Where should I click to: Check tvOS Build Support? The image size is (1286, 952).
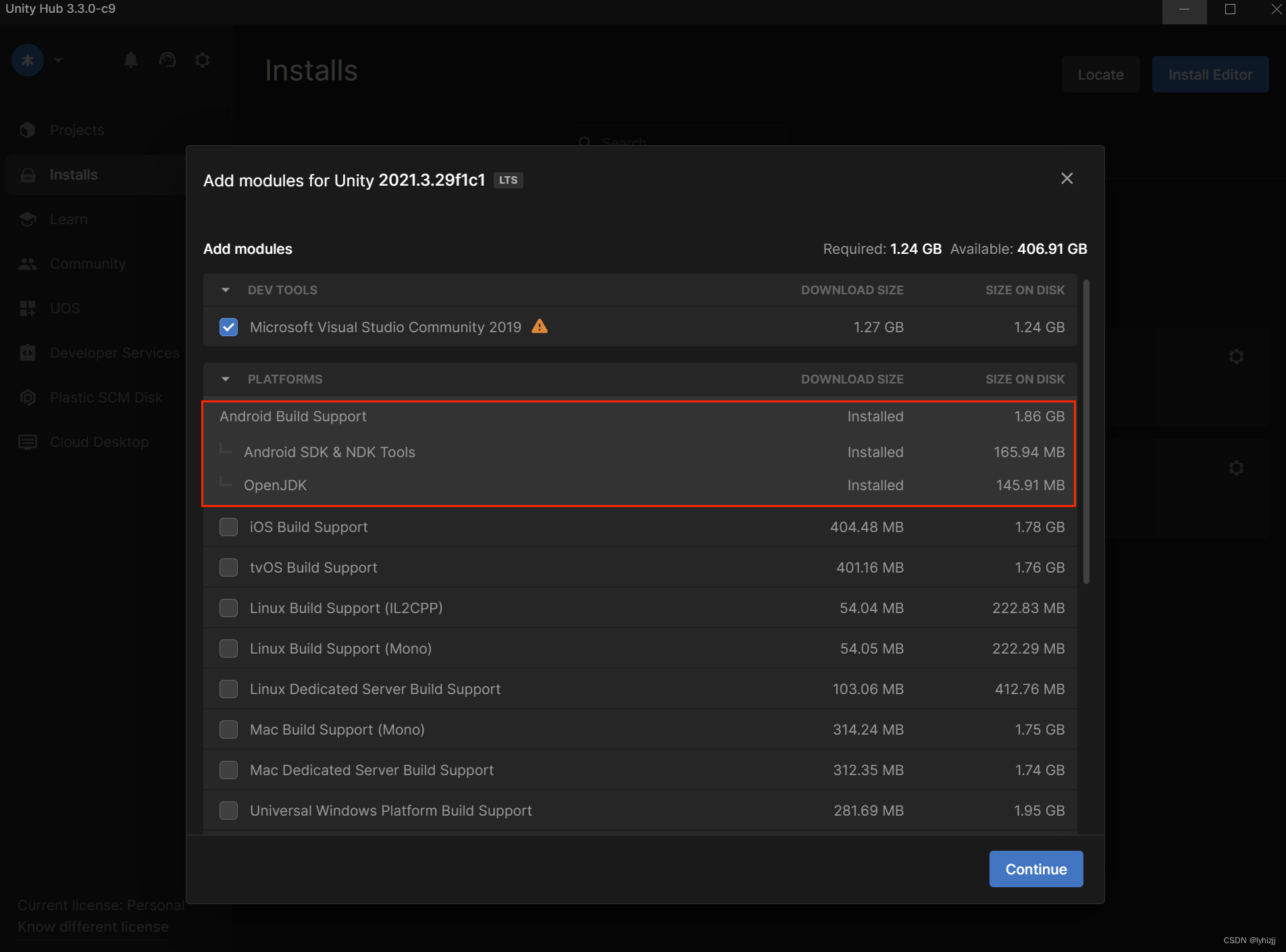pos(229,568)
